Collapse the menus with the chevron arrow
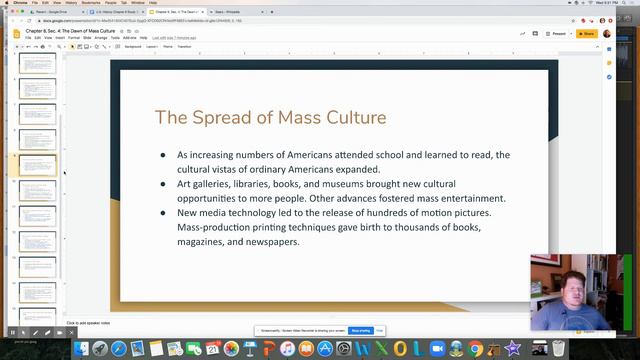This screenshot has width=640, height=360. [598, 47]
